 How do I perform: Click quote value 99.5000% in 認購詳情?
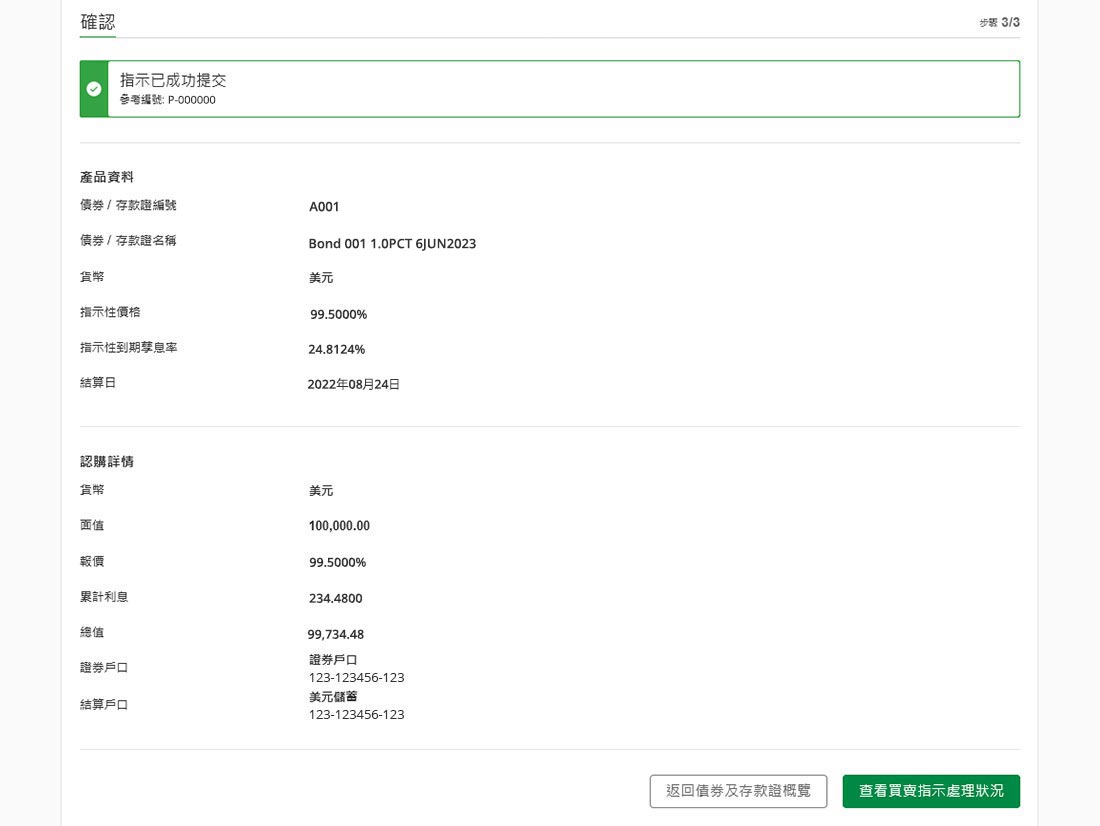click(x=337, y=562)
